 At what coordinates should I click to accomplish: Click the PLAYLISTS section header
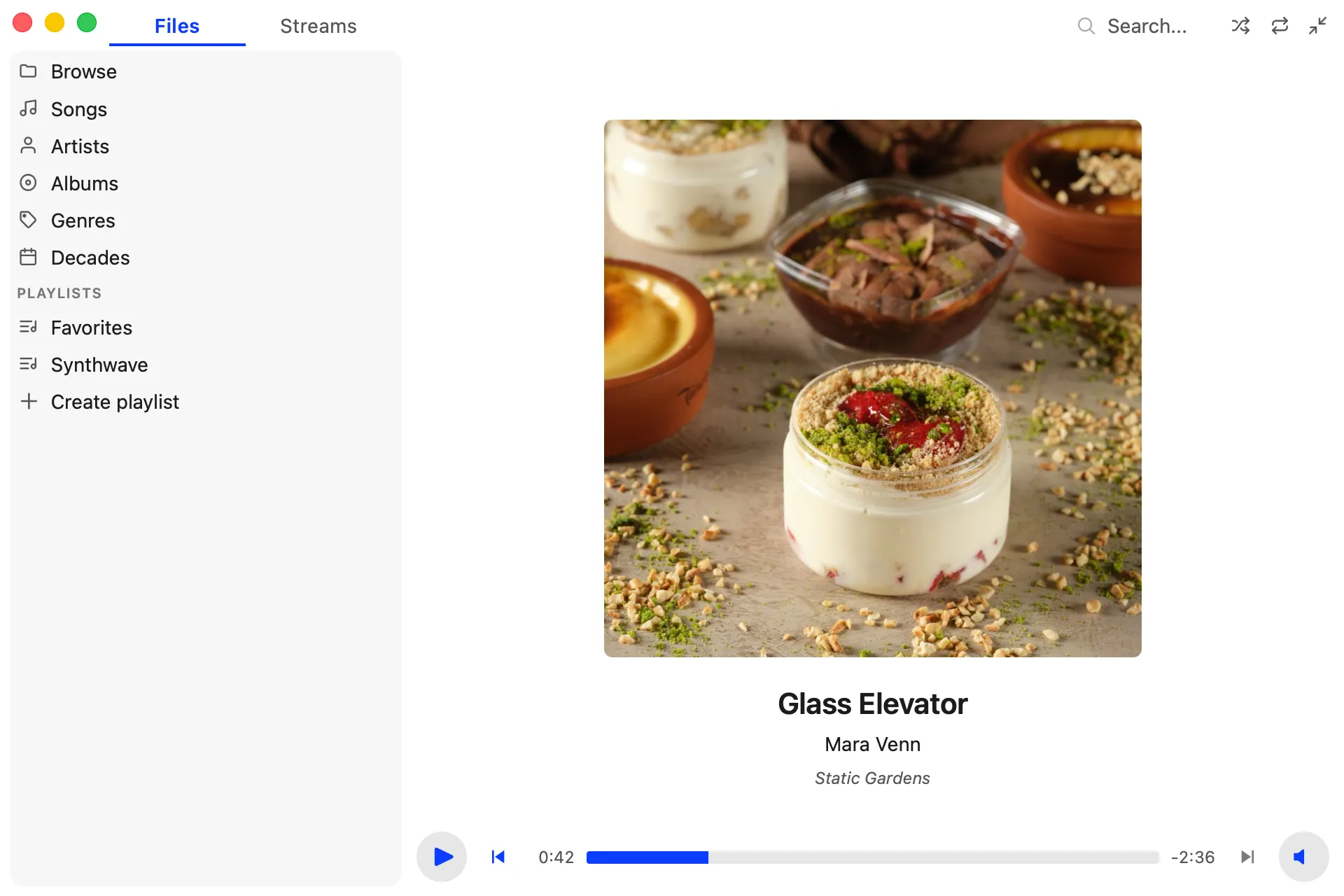59,293
